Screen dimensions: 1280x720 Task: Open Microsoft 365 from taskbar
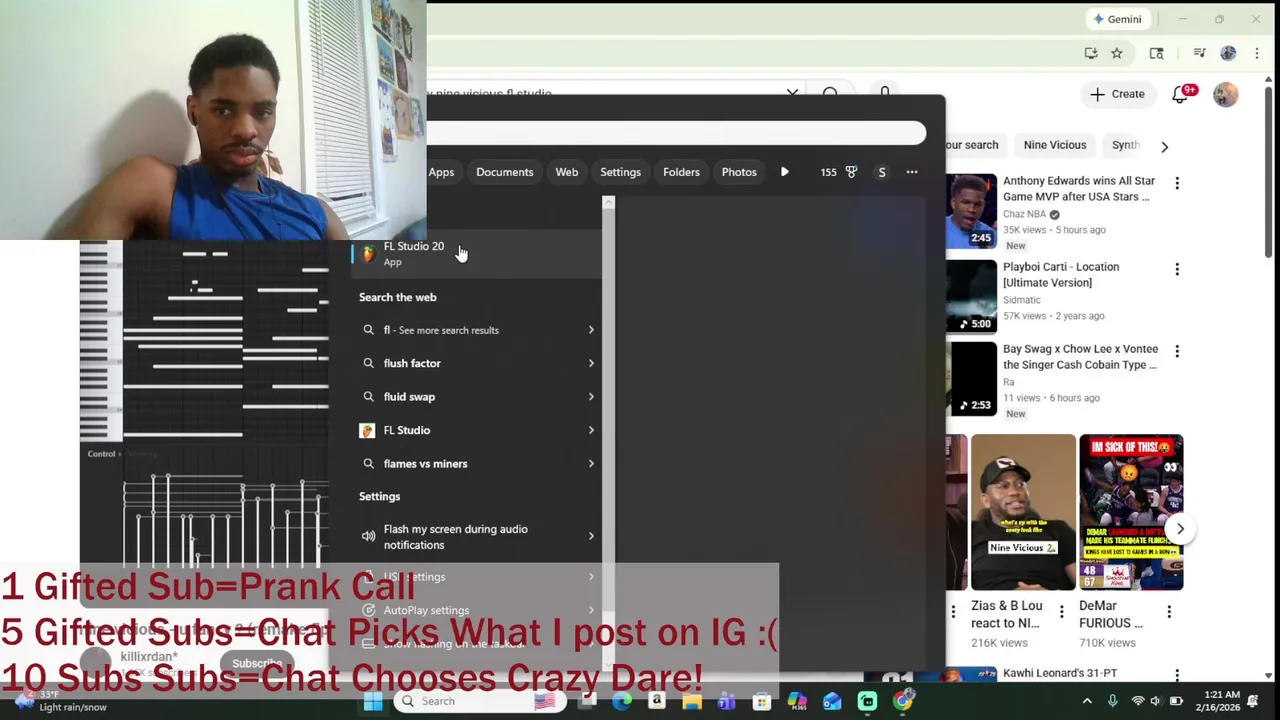click(x=797, y=702)
